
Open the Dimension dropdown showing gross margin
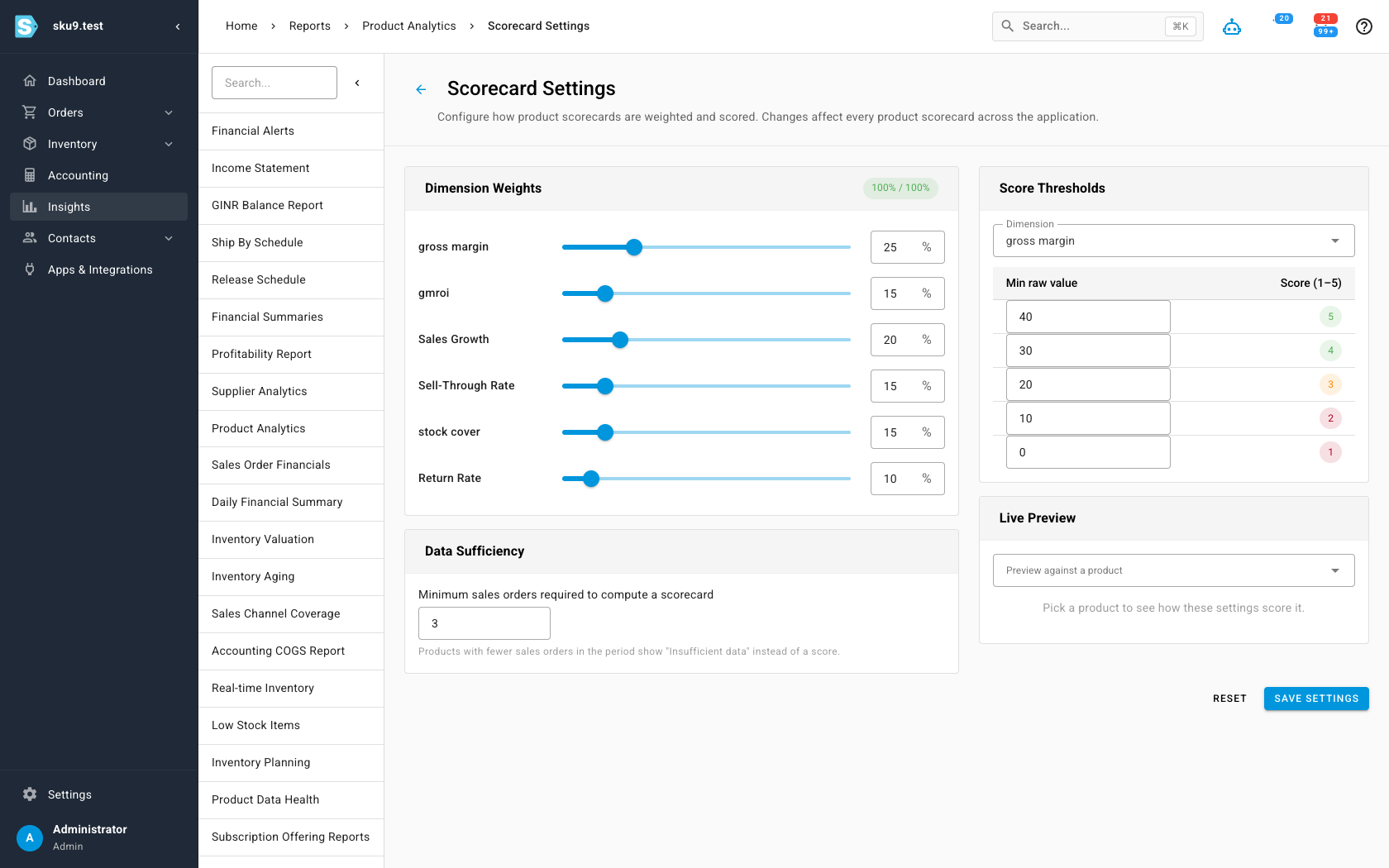coord(1173,241)
